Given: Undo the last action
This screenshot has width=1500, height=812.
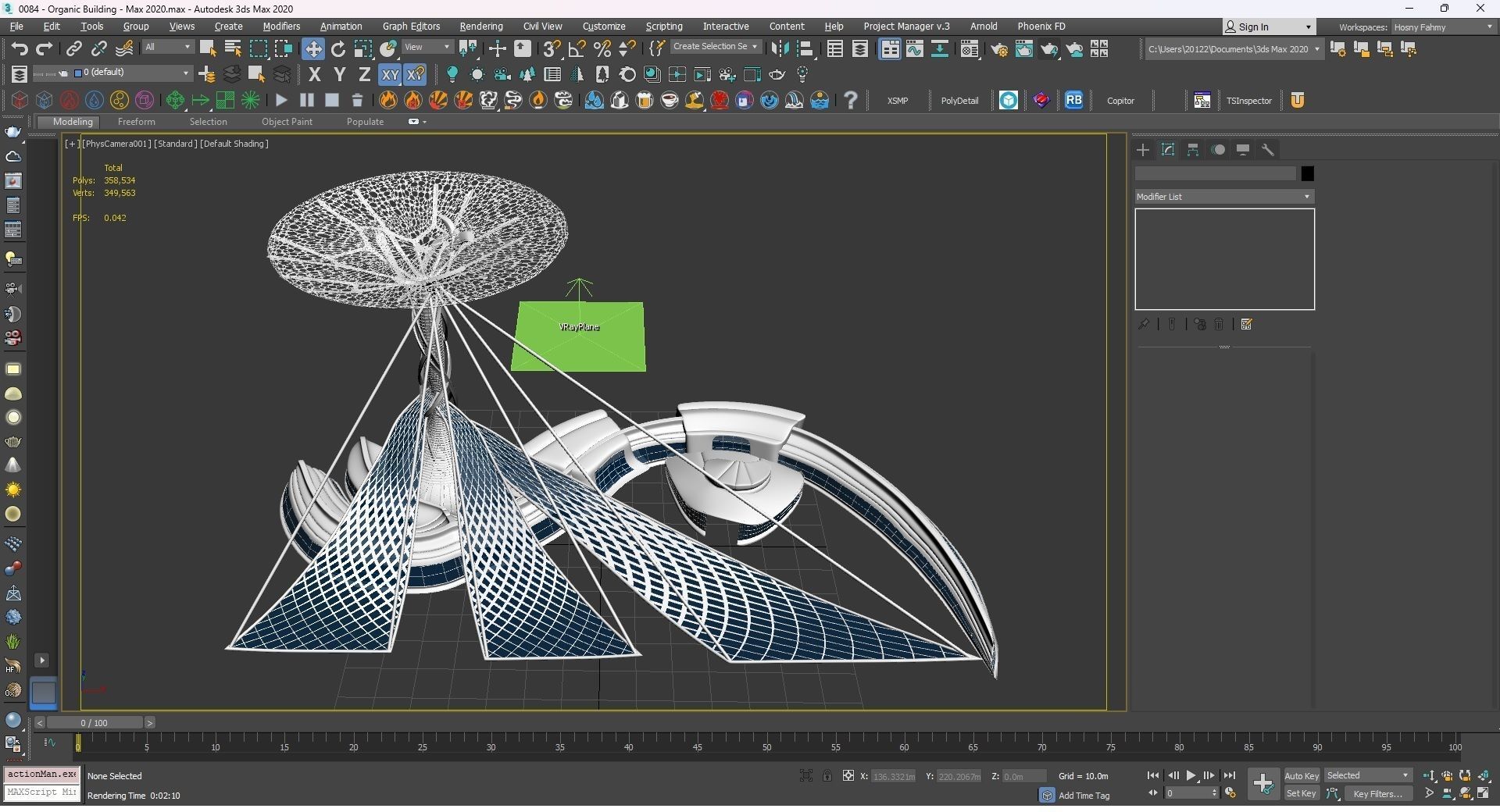Looking at the screenshot, I should coord(20,49).
